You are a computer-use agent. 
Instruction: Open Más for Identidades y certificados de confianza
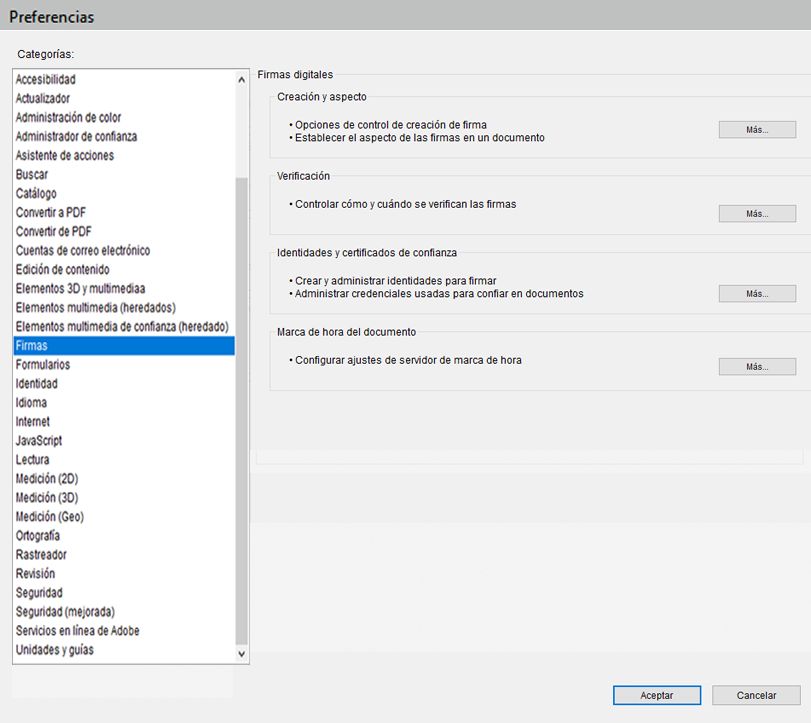(x=756, y=293)
